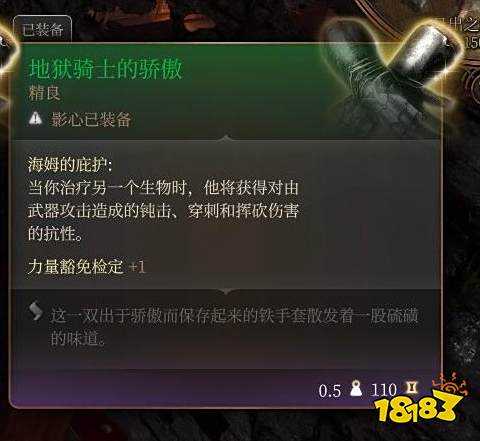Click the 已装备 equipped tab label
The height and width of the screenshot is (441, 480).
point(42,30)
